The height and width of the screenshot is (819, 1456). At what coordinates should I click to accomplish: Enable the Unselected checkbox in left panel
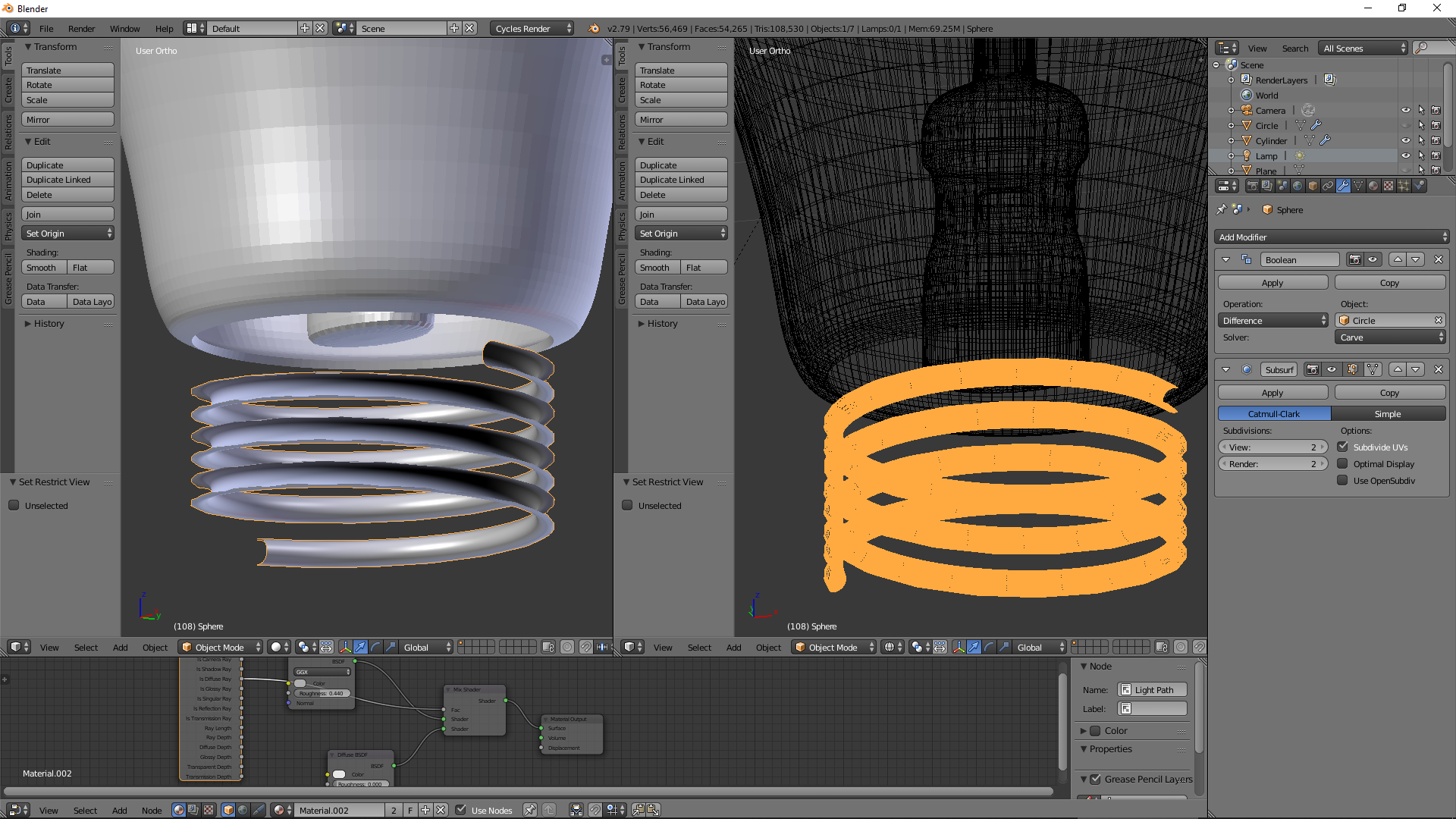coord(14,505)
